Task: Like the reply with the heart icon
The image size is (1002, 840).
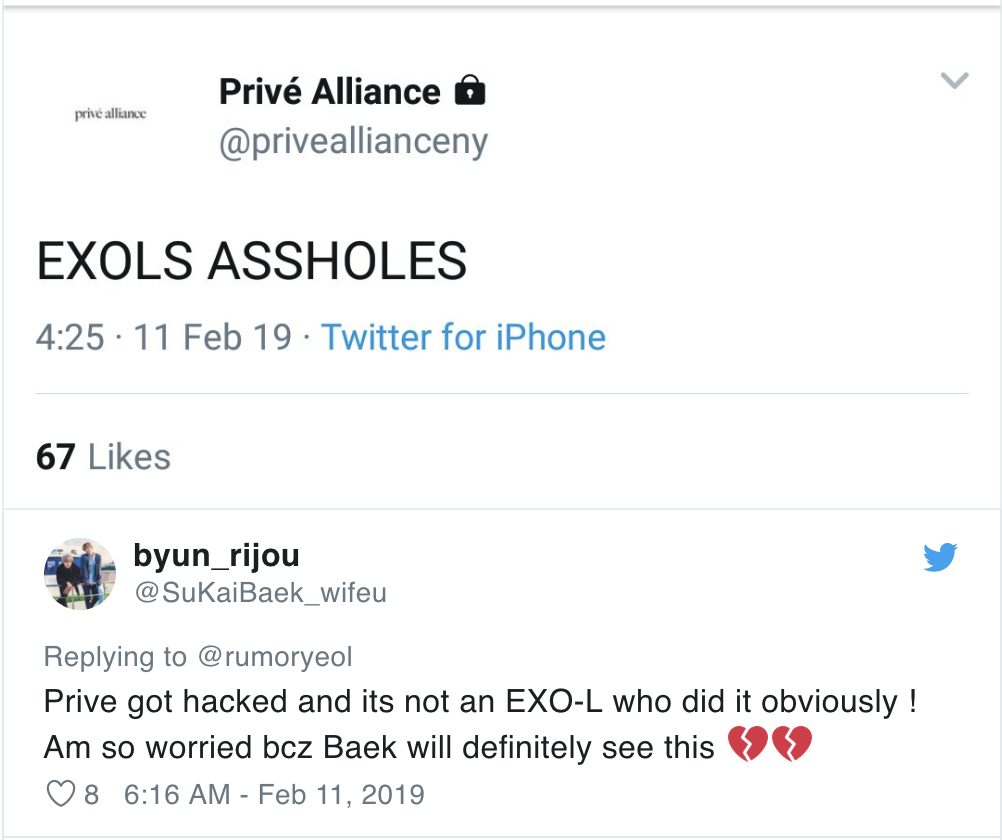Action: [x=60, y=795]
